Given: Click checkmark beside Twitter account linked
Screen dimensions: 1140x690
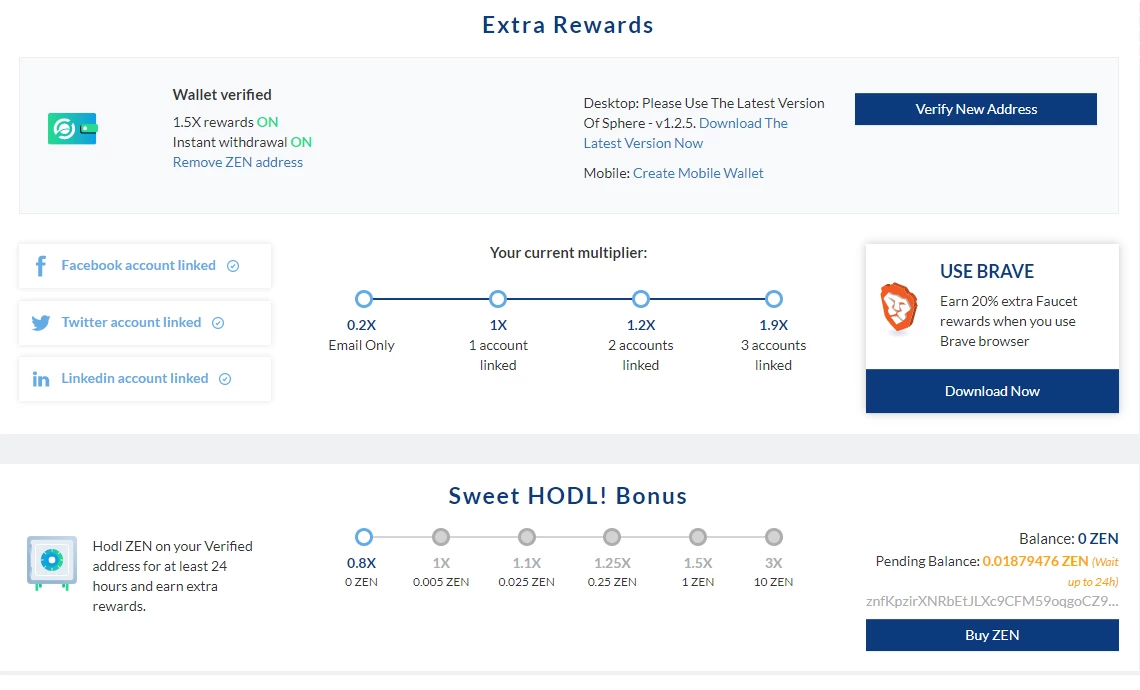Looking at the screenshot, I should click(x=218, y=323).
